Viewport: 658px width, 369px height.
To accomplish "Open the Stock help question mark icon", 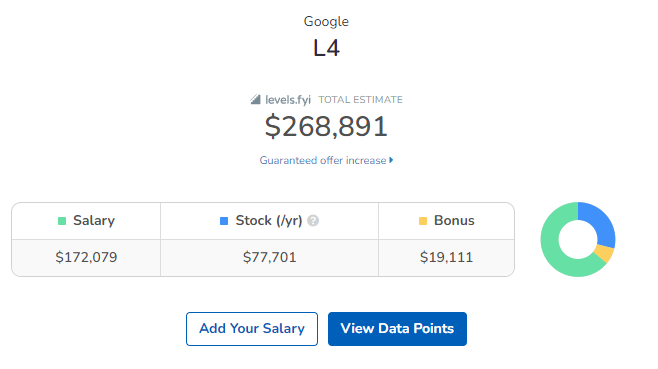I will coord(313,220).
